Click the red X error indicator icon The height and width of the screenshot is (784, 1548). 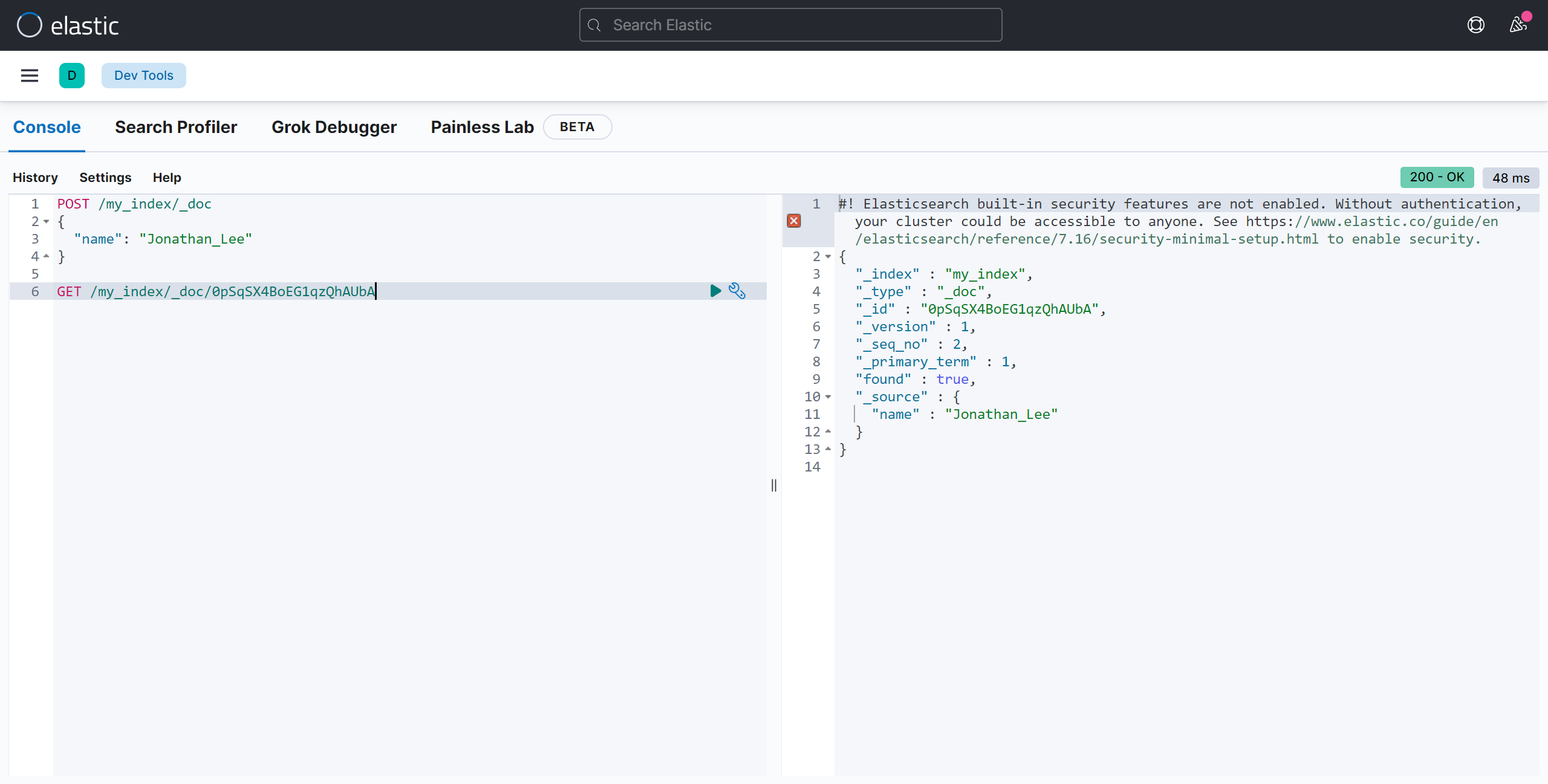point(794,221)
